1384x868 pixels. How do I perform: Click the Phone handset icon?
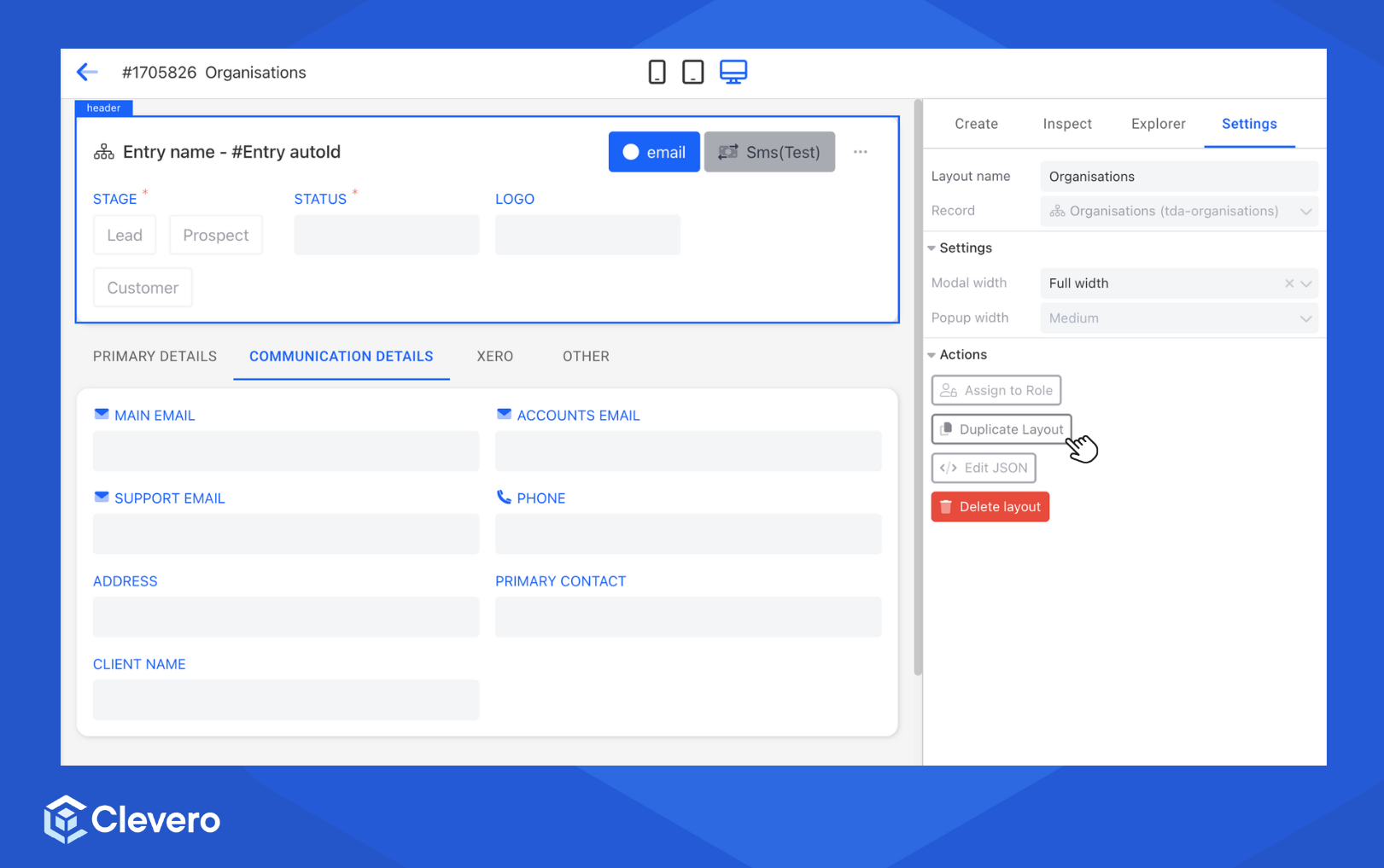(504, 497)
